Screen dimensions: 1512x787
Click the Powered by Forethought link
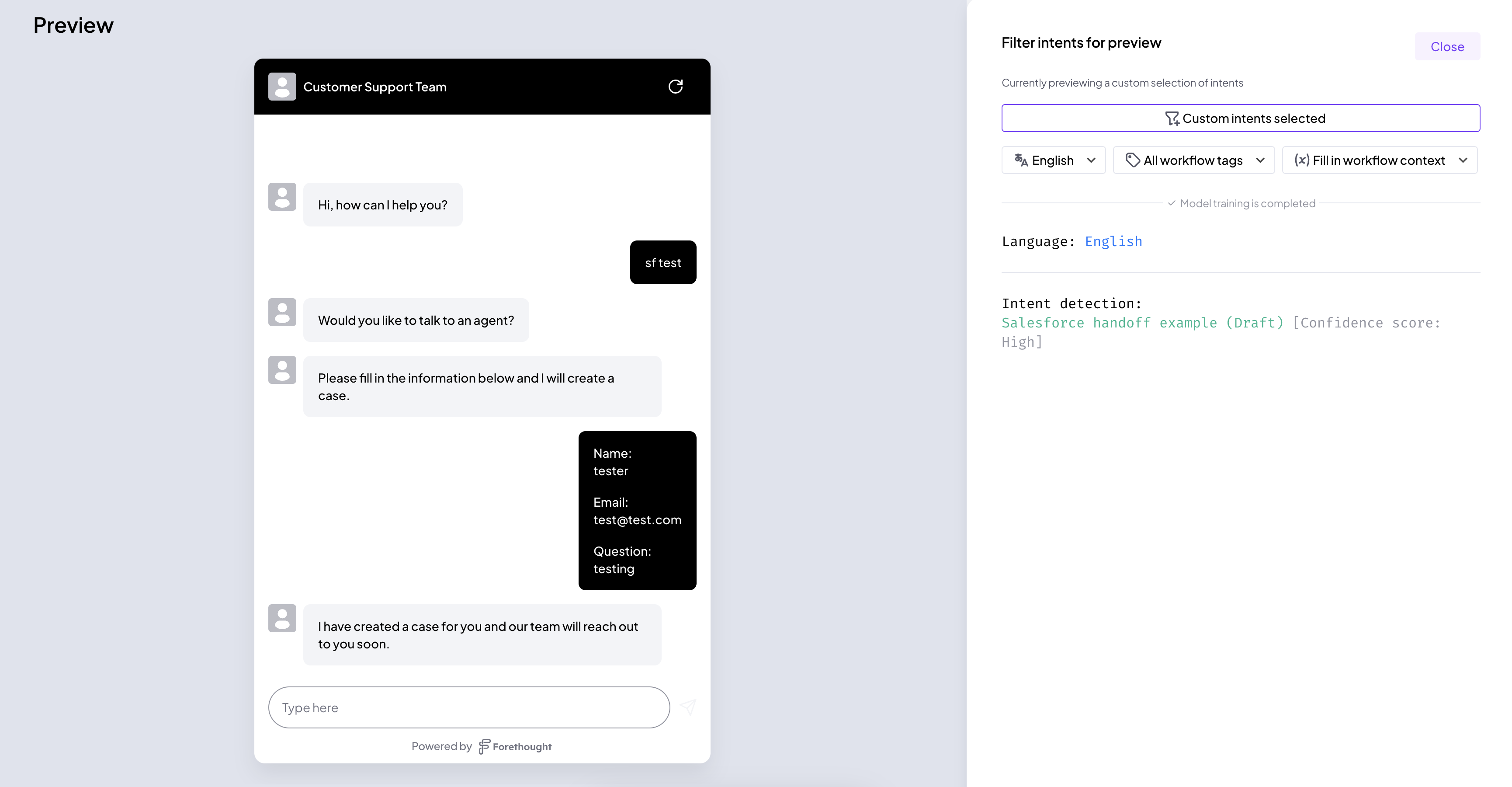pyautogui.click(x=482, y=746)
